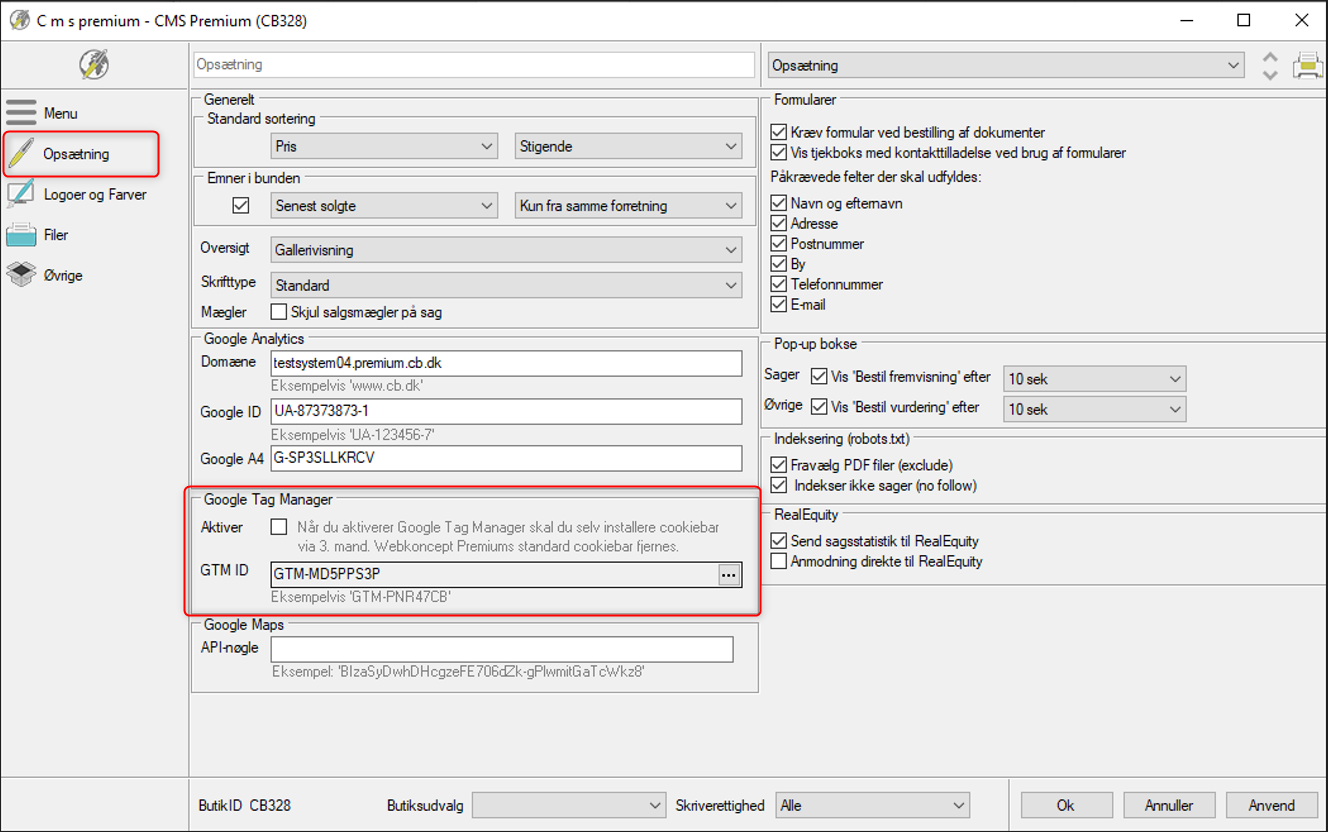The width and height of the screenshot is (1328, 832).
Task: Toggle Indekser ikke sager (no follow)
Action: pos(779,486)
